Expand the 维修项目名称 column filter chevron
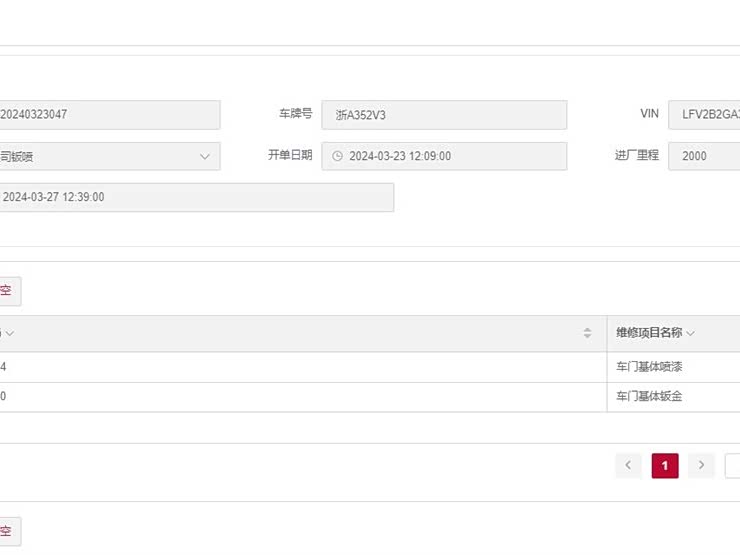 pyautogui.click(x=690, y=333)
